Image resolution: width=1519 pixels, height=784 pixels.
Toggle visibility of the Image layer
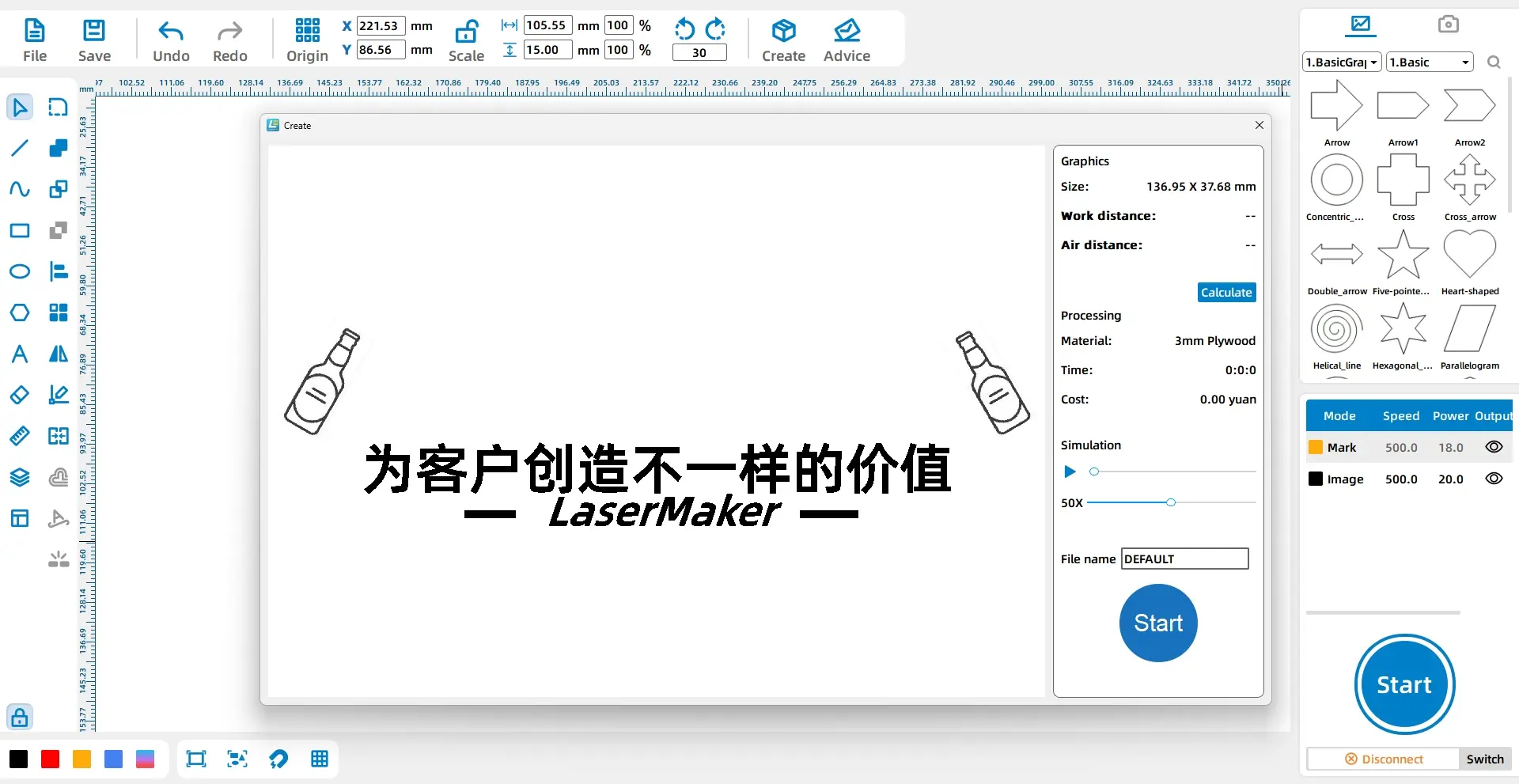pos(1494,479)
